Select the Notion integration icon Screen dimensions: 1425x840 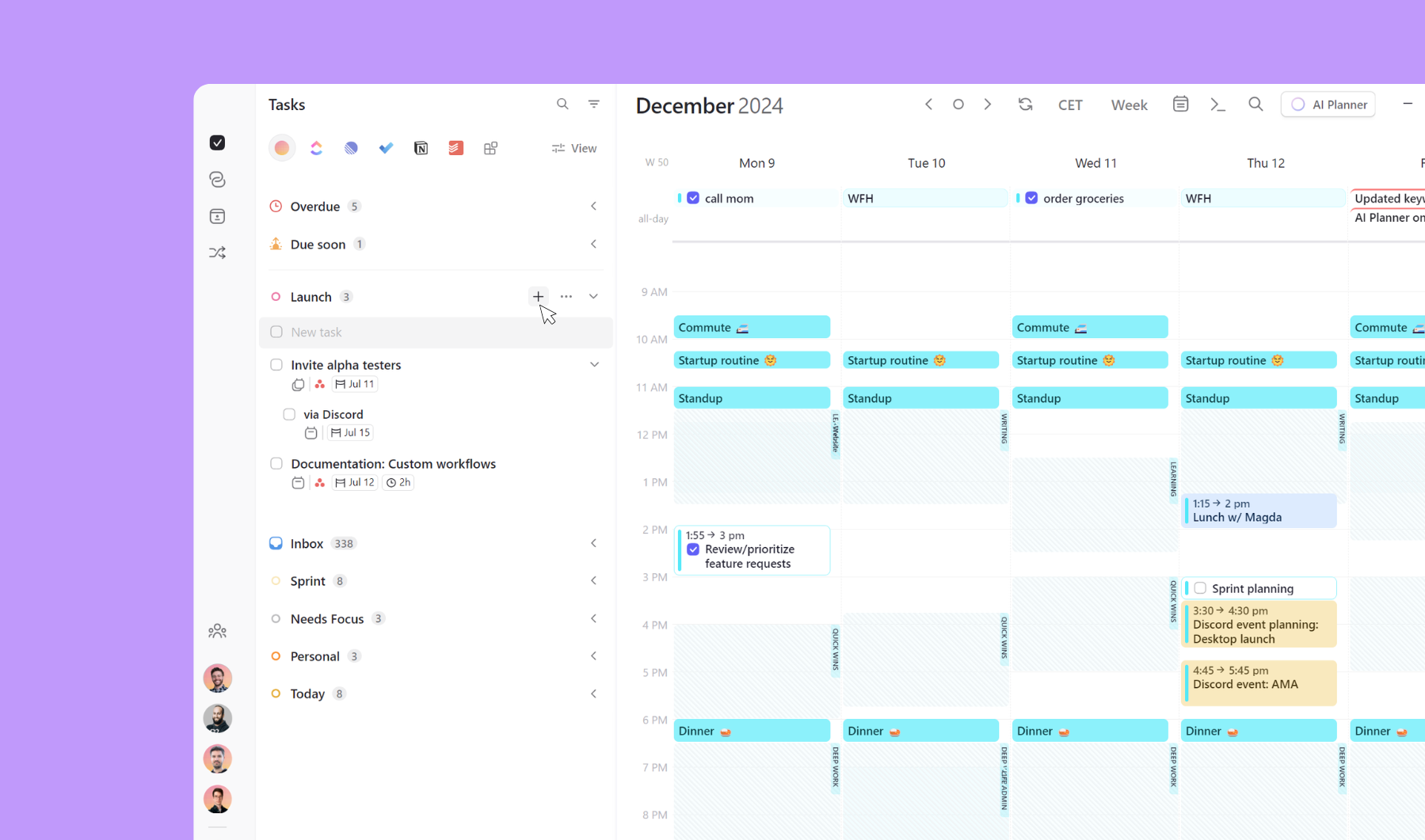(x=421, y=148)
